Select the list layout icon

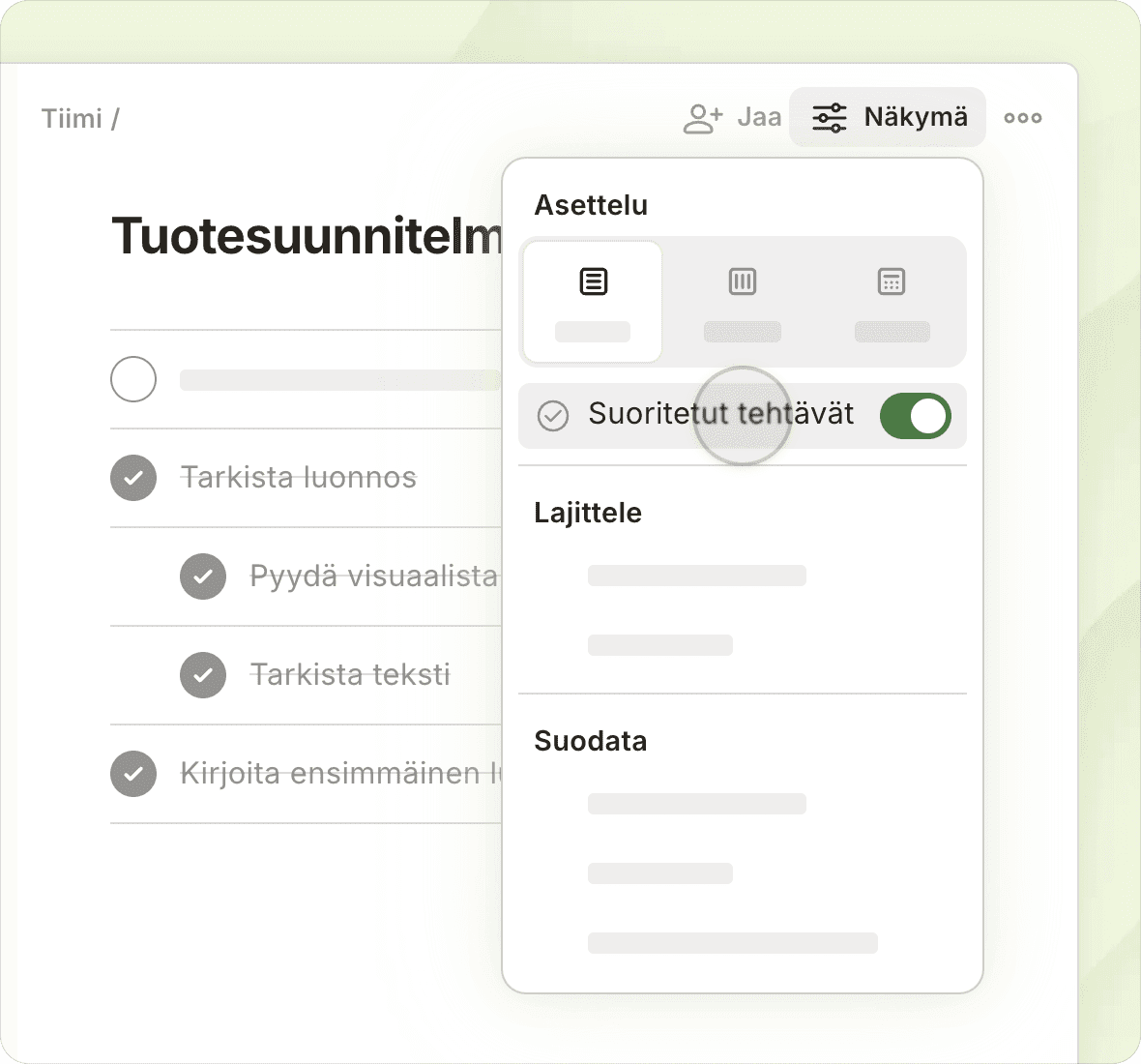(593, 282)
